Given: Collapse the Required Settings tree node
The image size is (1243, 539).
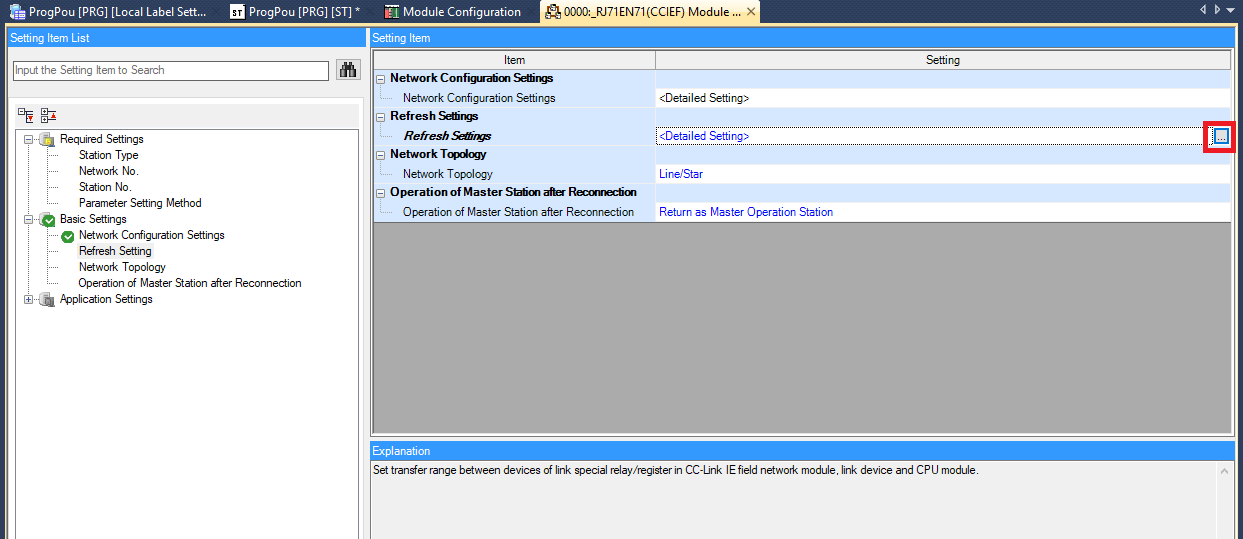Looking at the screenshot, I should pos(29,139).
